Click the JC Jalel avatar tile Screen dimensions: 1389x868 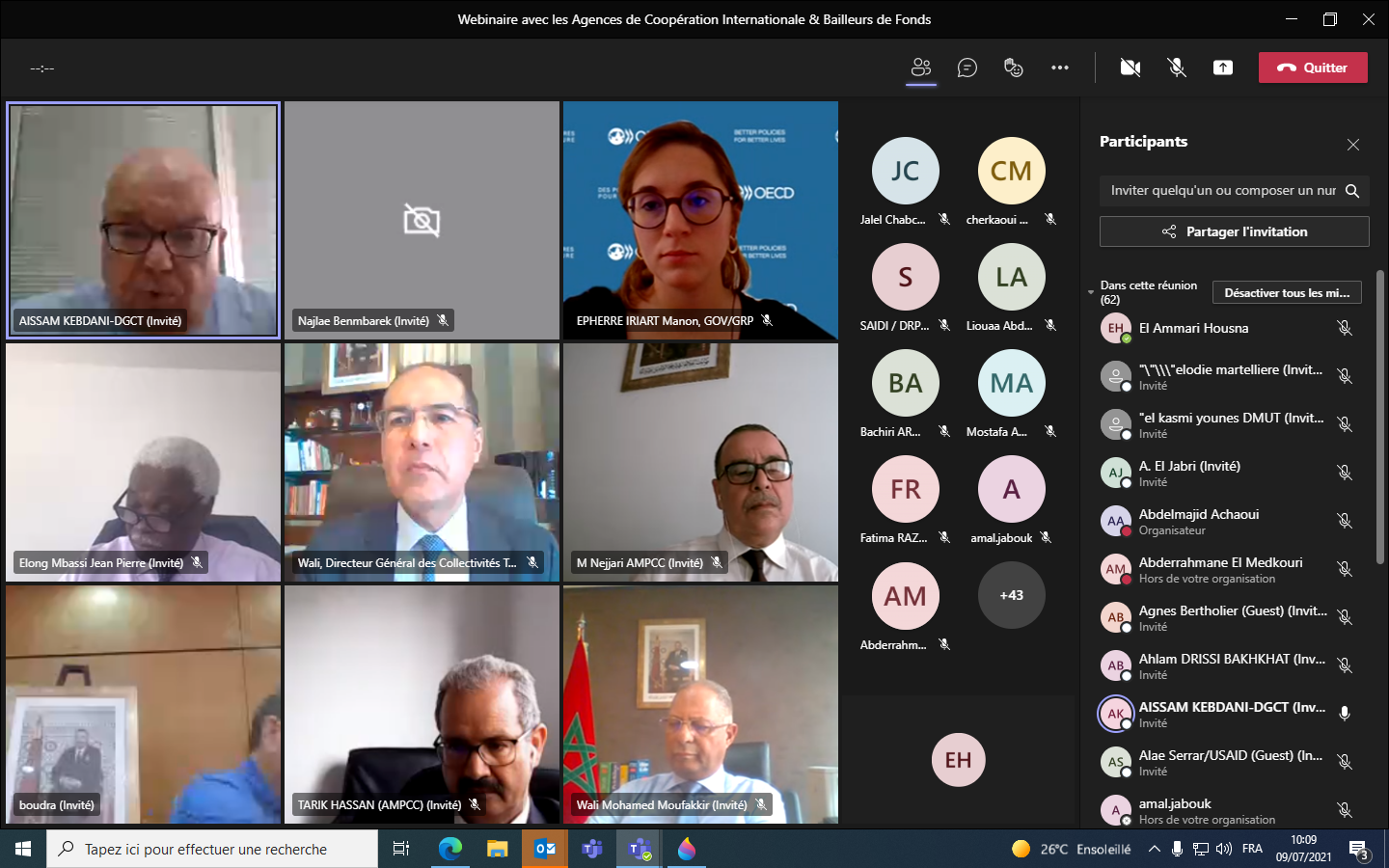coord(906,171)
